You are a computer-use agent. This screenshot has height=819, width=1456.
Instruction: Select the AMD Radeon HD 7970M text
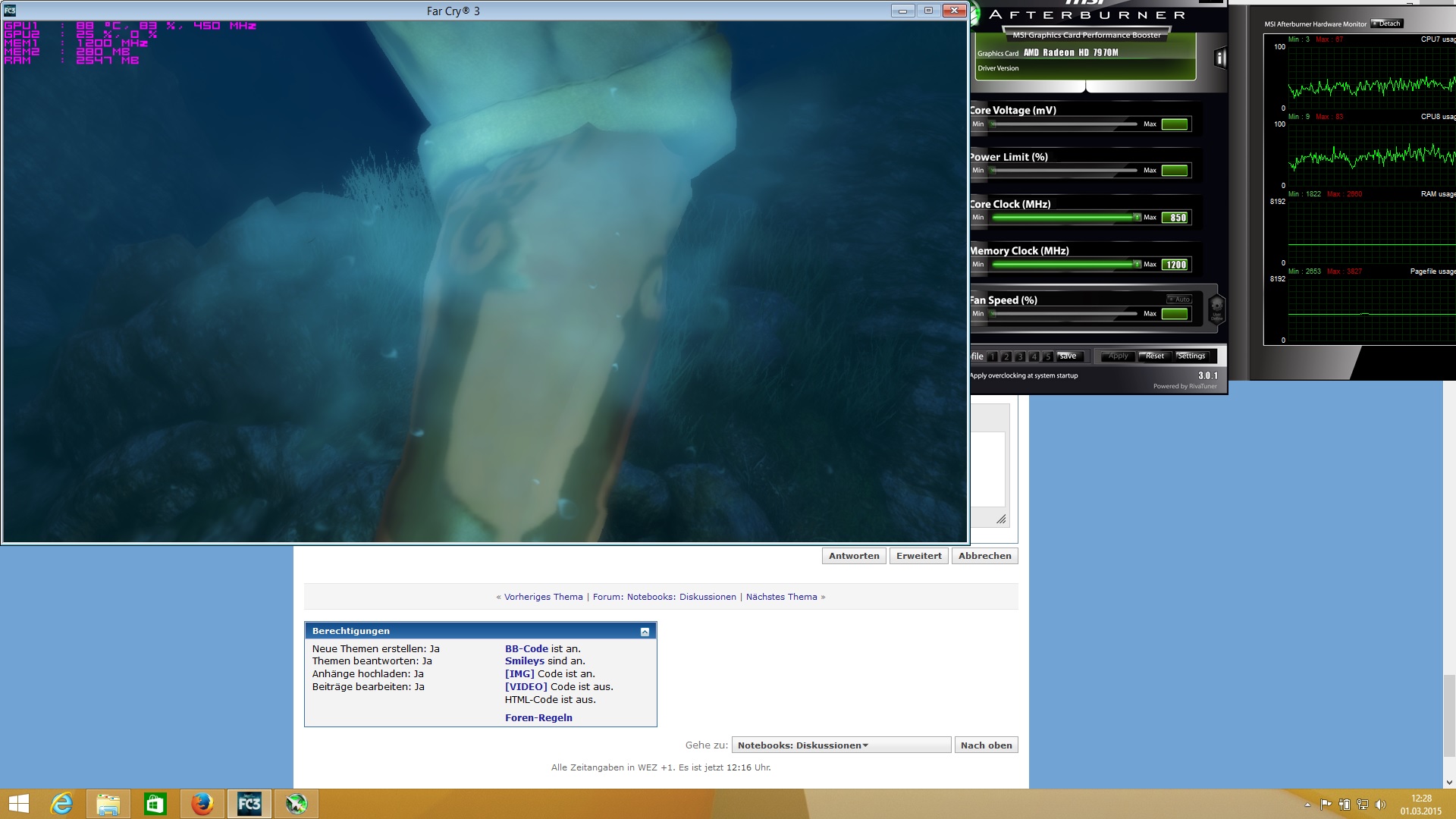(1071, 53)
